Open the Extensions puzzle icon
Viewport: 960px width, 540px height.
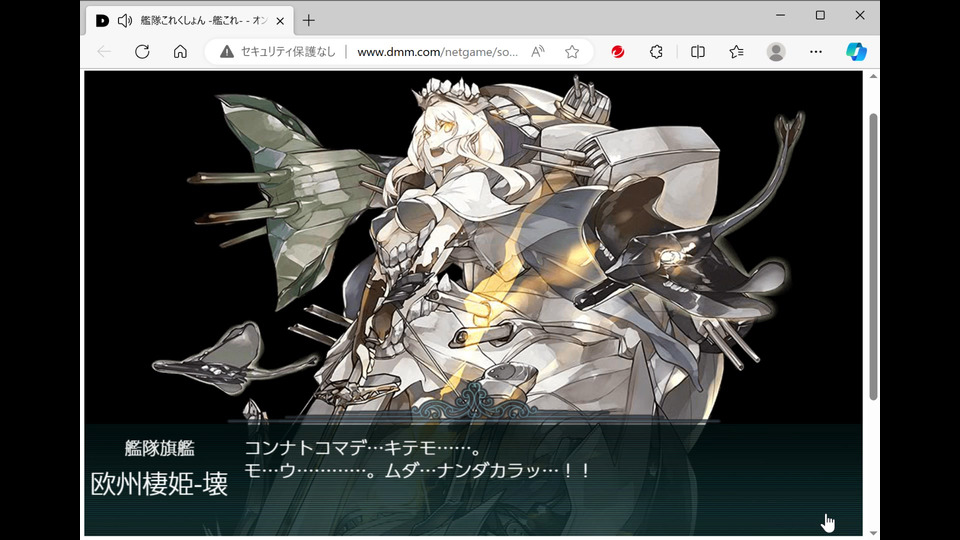tap(656, 52)
